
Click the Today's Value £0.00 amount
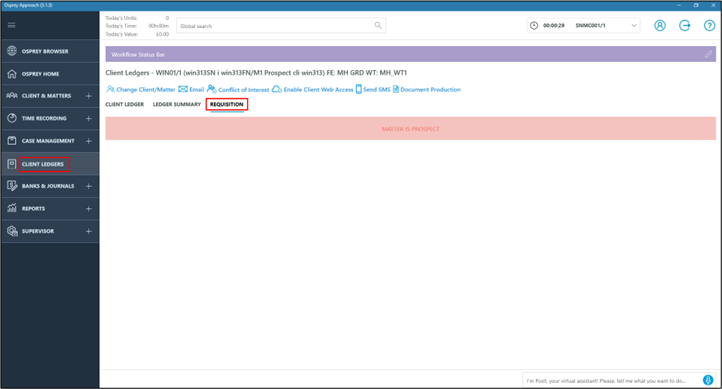pos(162,35)
